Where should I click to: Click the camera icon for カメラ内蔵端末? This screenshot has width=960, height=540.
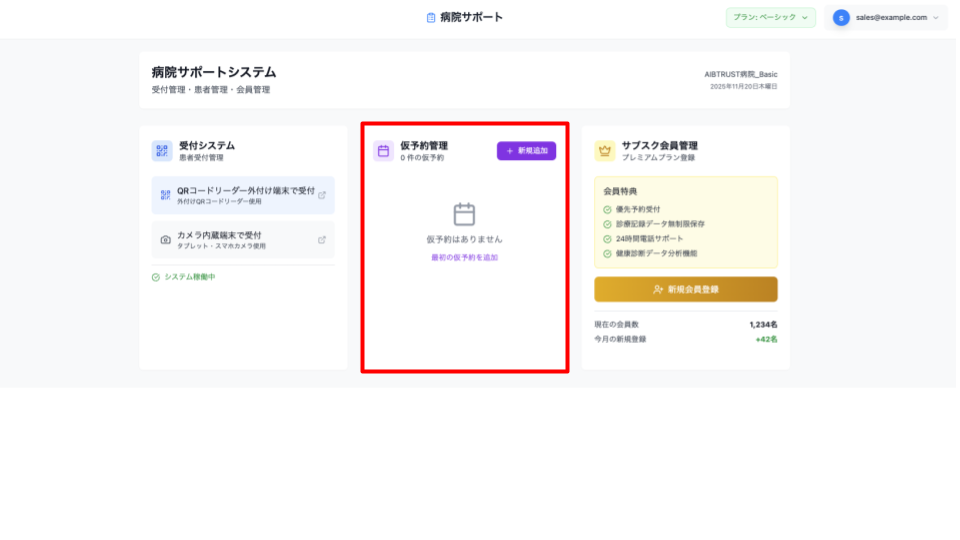click(x=166, y=240)
